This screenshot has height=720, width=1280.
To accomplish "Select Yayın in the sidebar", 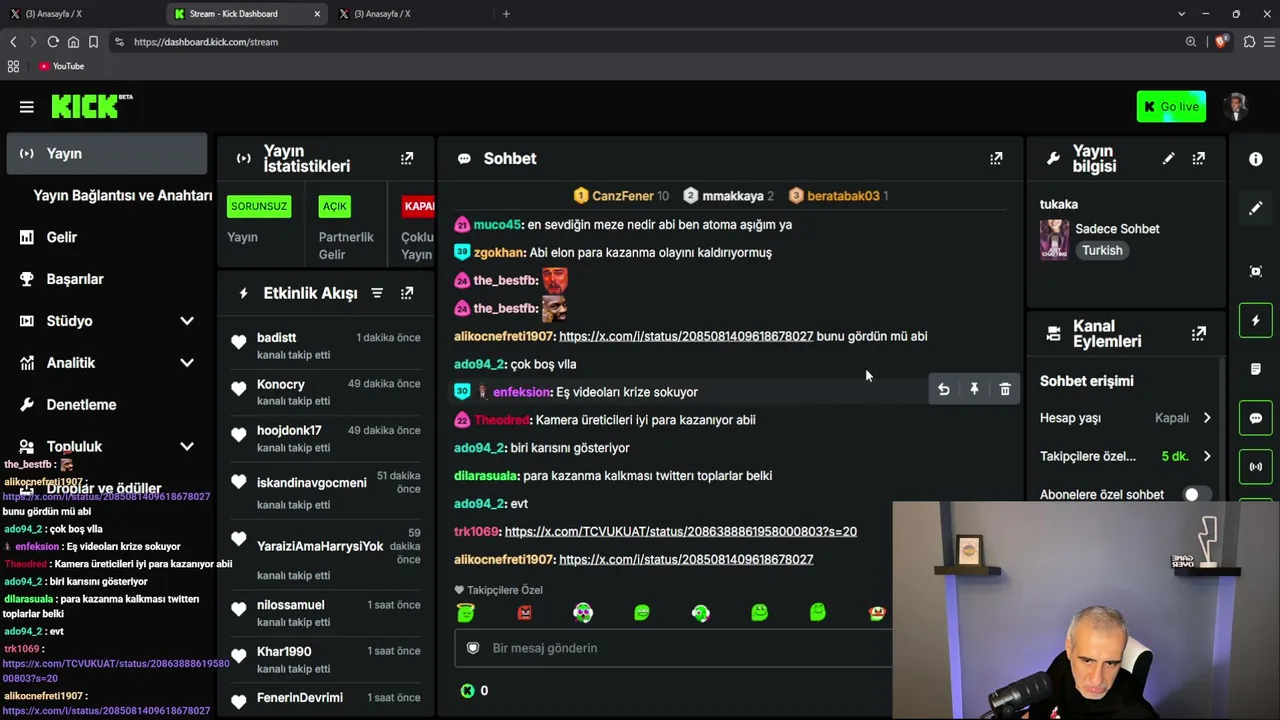I will (x=107, y=154).
